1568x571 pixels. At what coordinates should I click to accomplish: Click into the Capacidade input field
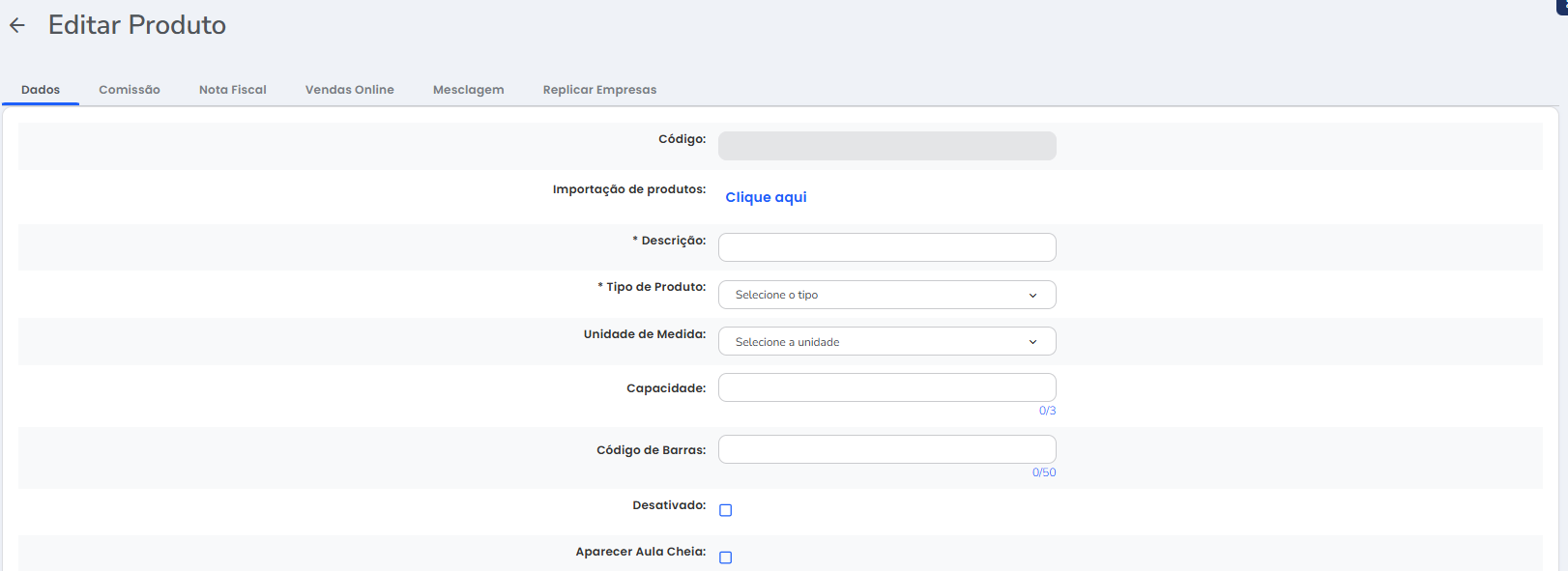tap(886, 387)
